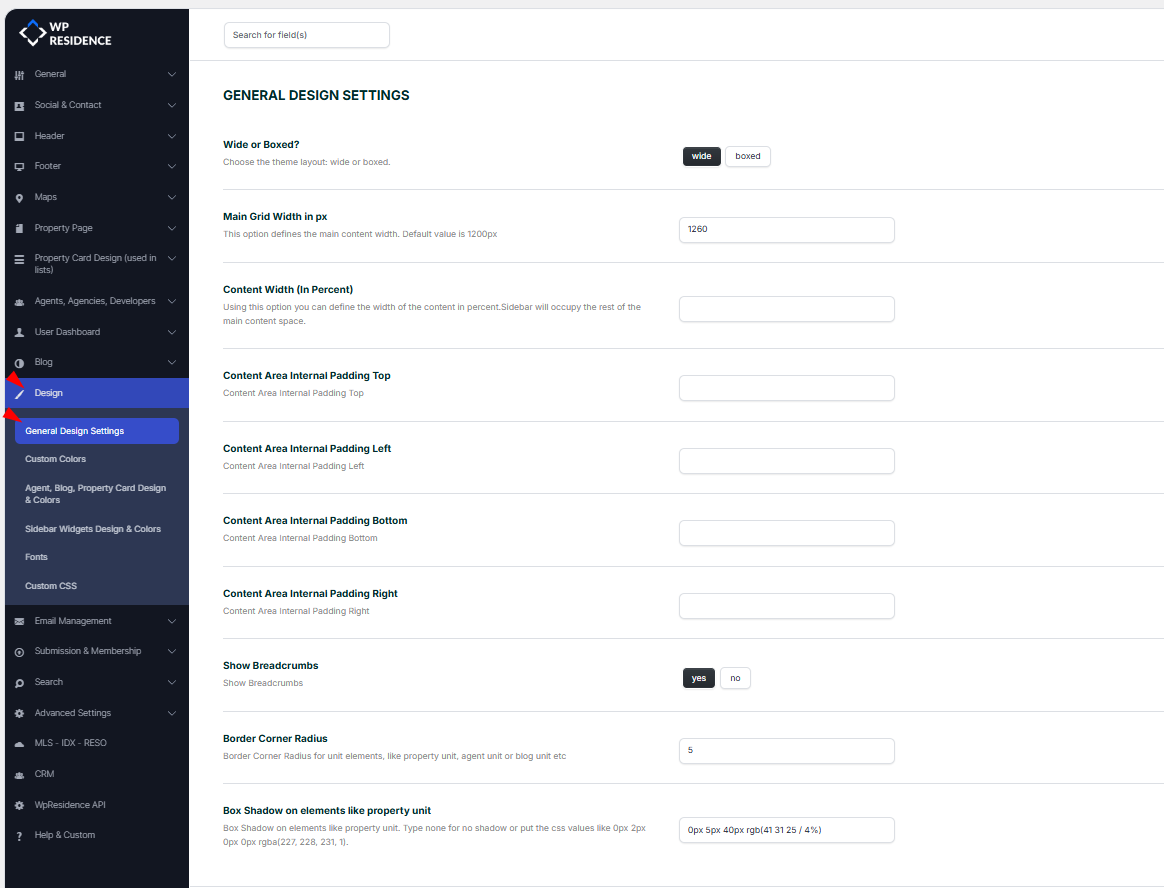The height and width of the screenshot is (888, 1164).
Task: Open Sidebar Widgets Design & Colors
Action: pos(93,529)
